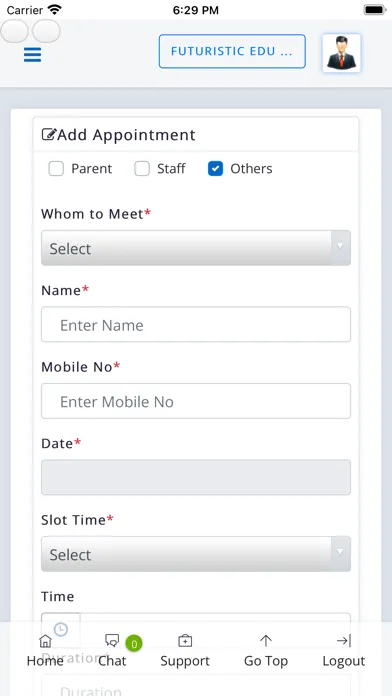Focus the Enter Name field
Screen dimensions: 392x696
pos(196,324)
